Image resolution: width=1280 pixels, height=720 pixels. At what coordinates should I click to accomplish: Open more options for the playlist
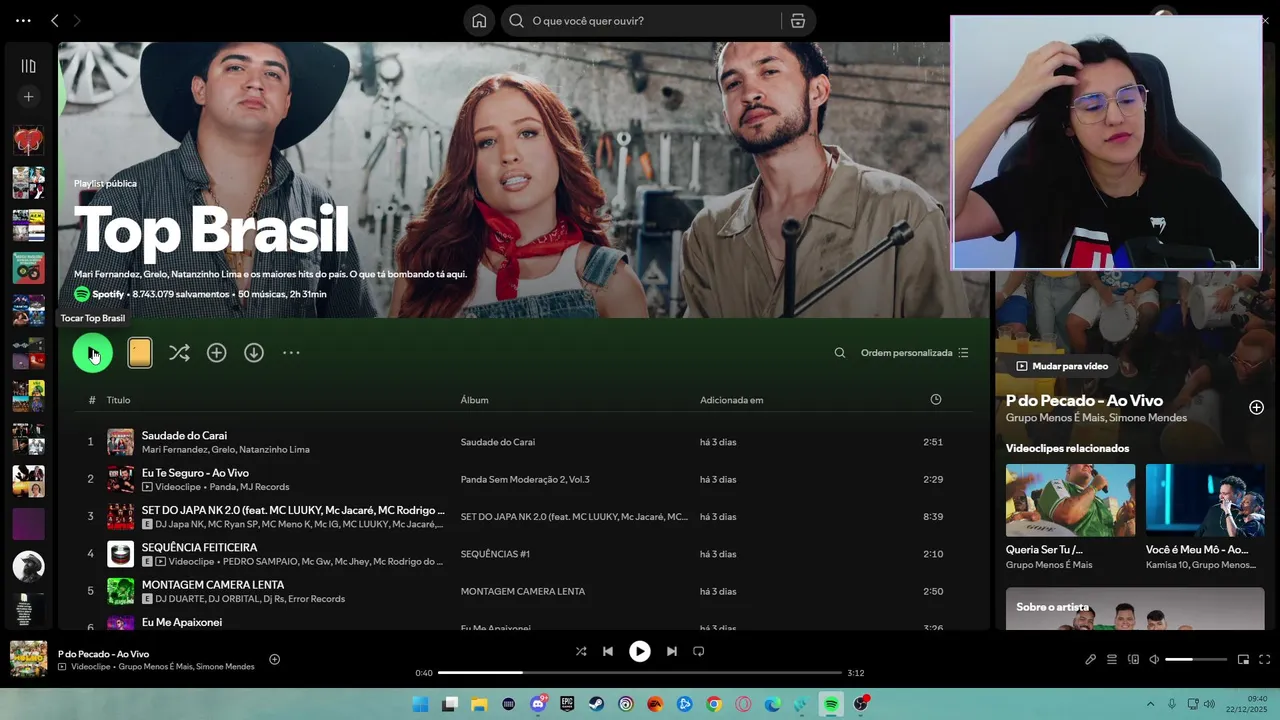tap(291, 353)
